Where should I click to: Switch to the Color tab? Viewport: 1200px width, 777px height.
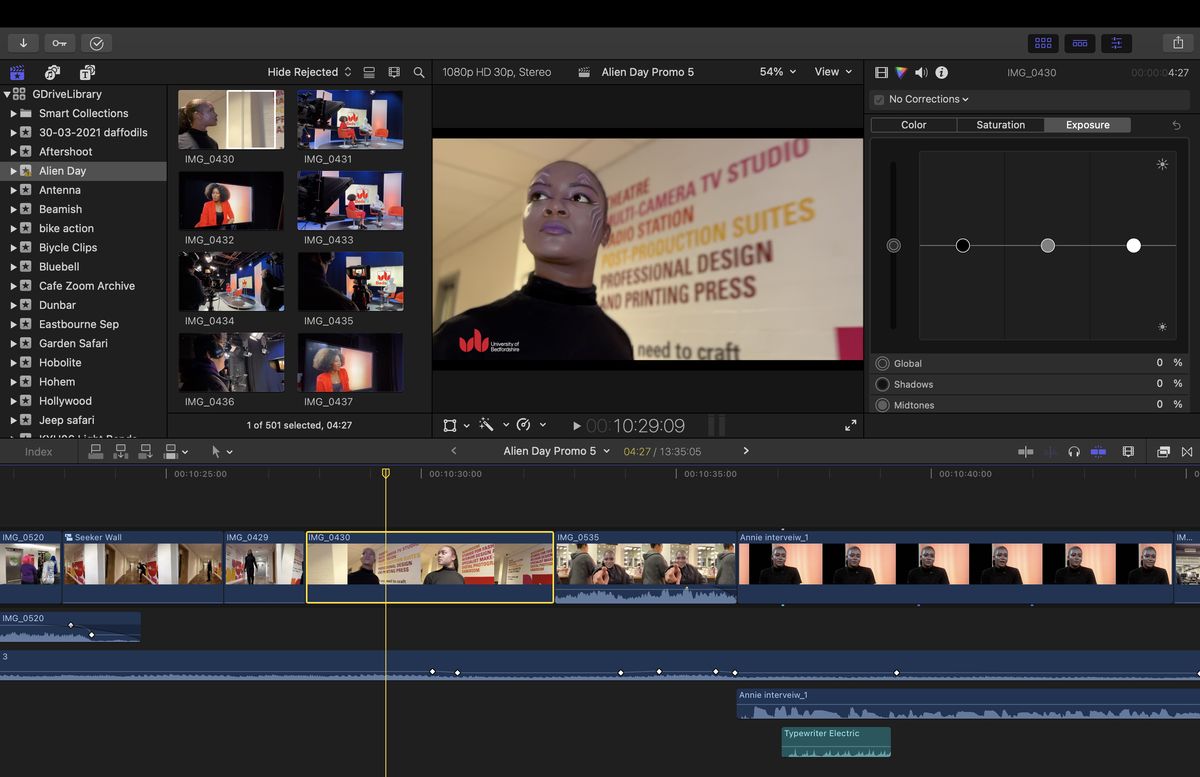[913, 124]
